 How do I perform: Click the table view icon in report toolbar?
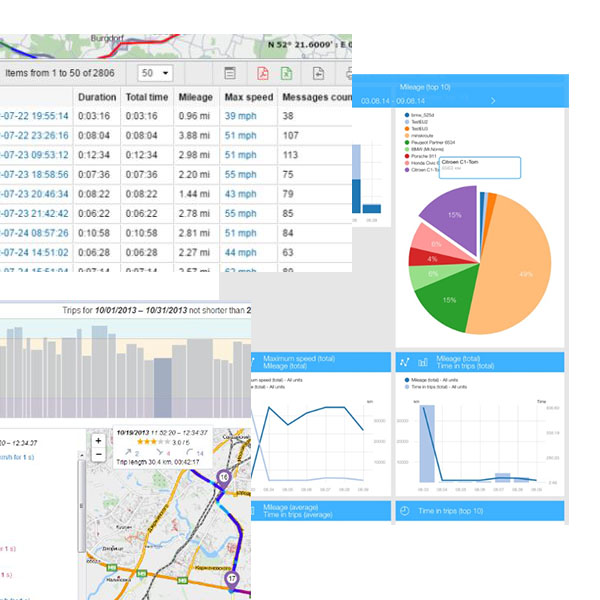(230, 73)
